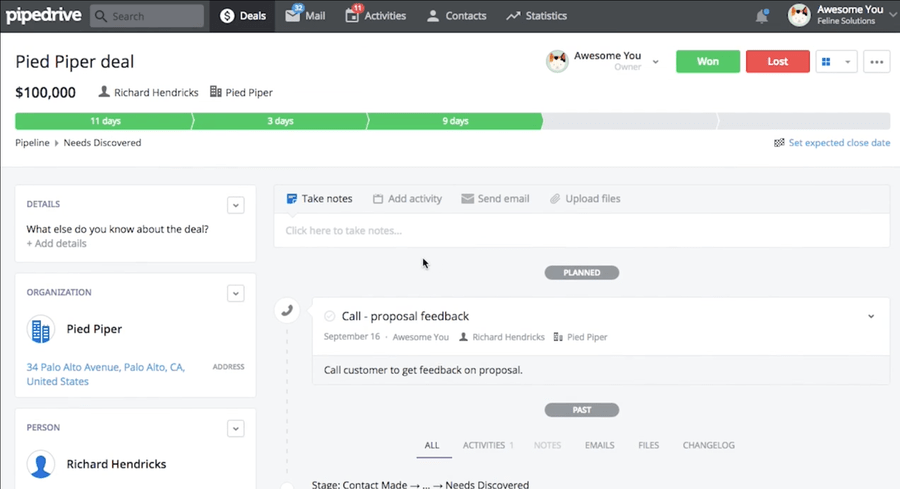Click the close date flag icon
The width and height of the screenshot is (900, 489).
tap(779, 143)
